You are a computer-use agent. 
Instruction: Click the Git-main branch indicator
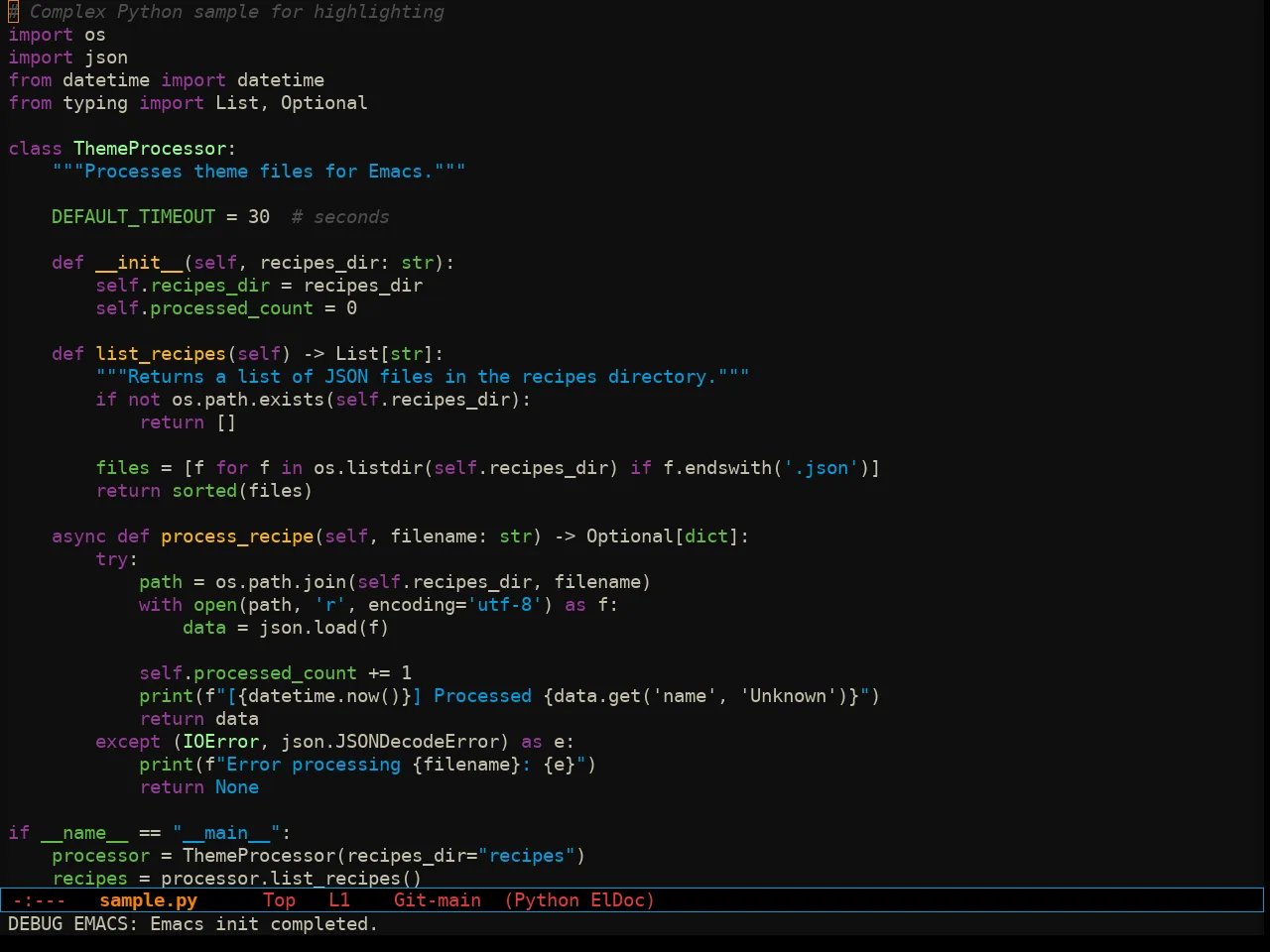coord(438,900)
